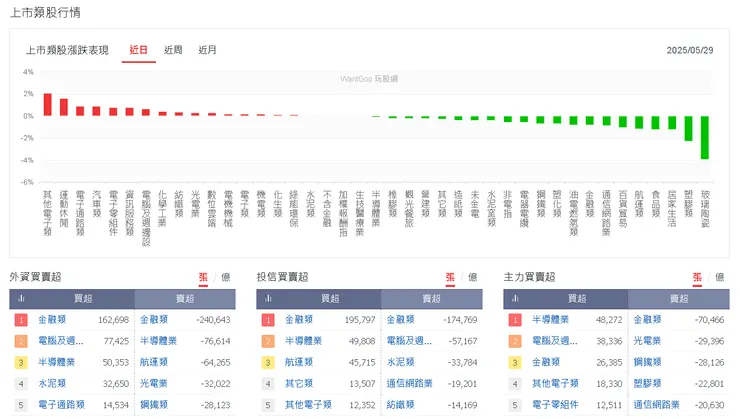Open 電腦及週... link with 77,425 in 外資買超
The image size is (740, 419).
point(61,341)
